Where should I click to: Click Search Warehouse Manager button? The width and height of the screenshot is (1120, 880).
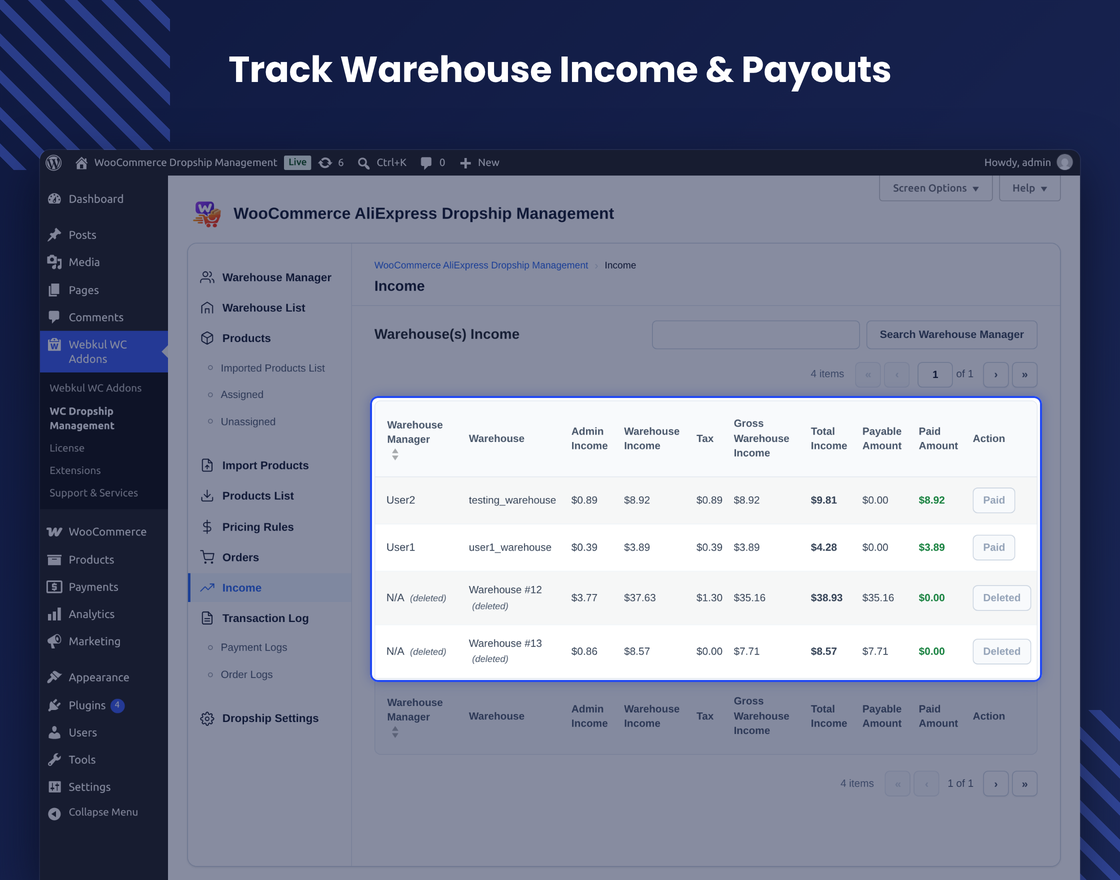point(951,334)
